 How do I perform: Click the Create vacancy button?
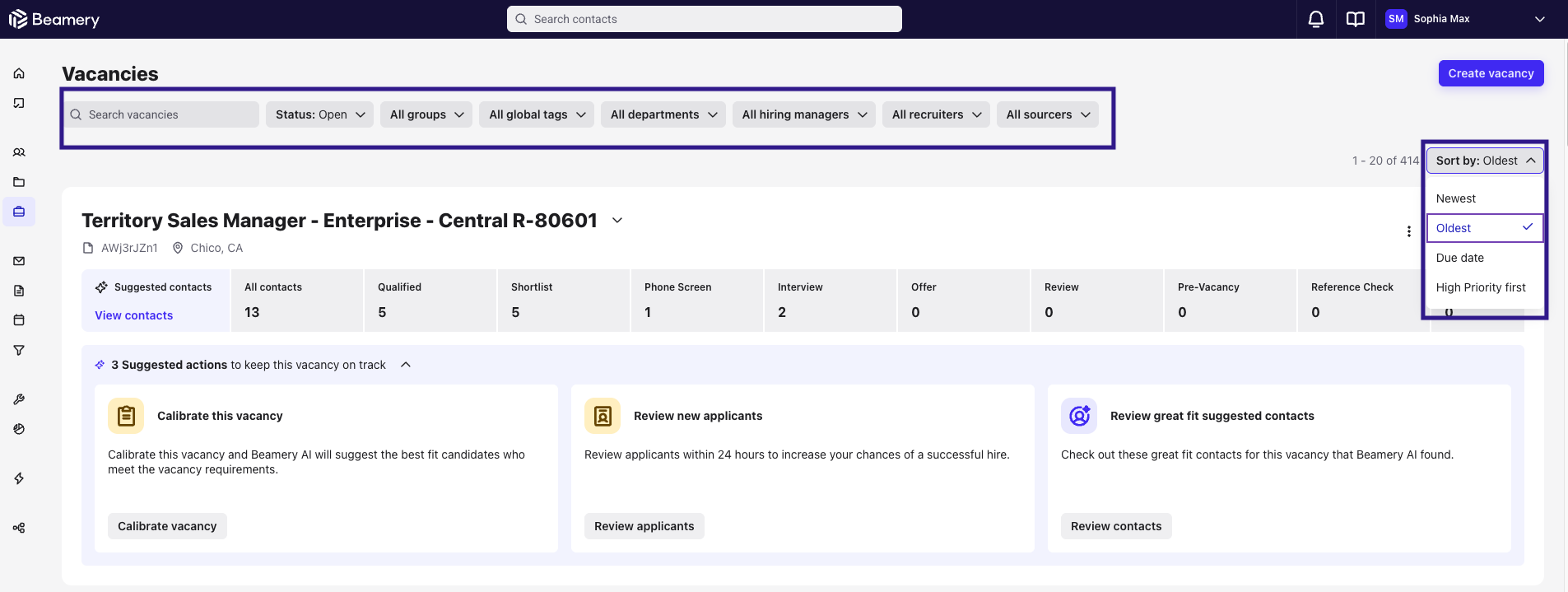click(1491, 73)
